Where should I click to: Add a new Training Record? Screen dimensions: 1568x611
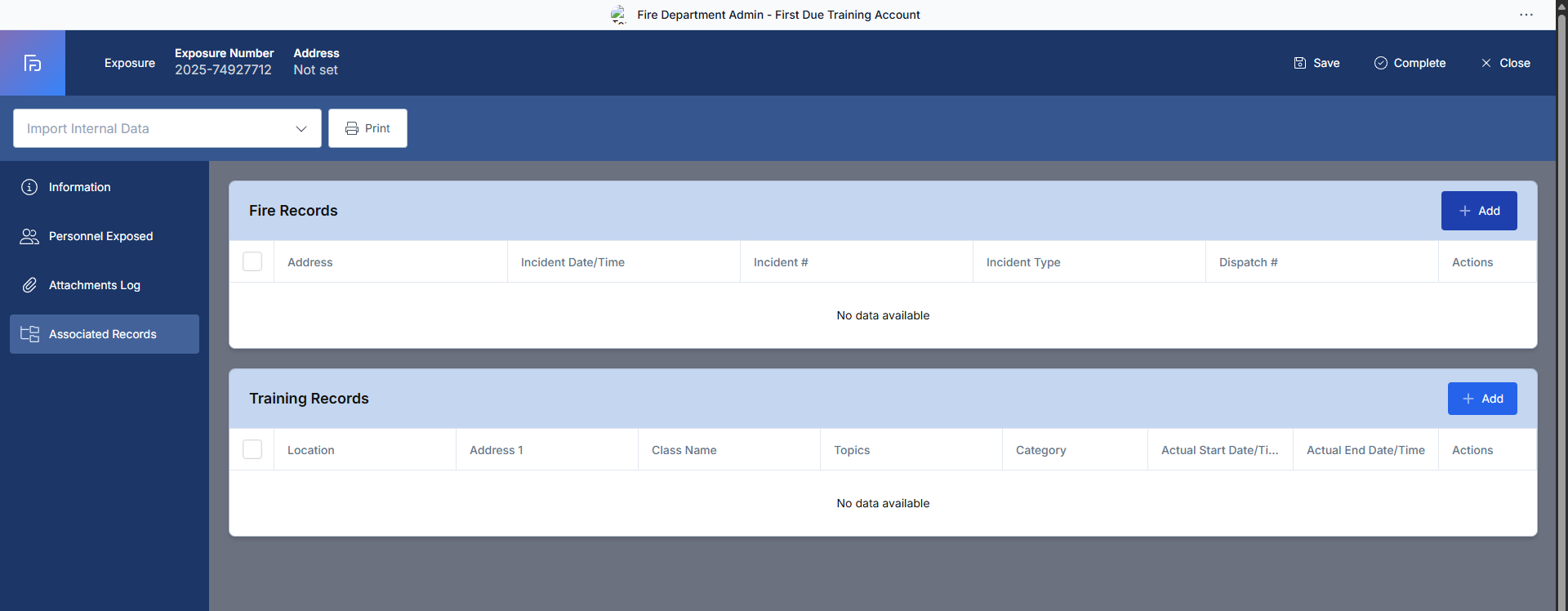click(x=1481, y=399)
